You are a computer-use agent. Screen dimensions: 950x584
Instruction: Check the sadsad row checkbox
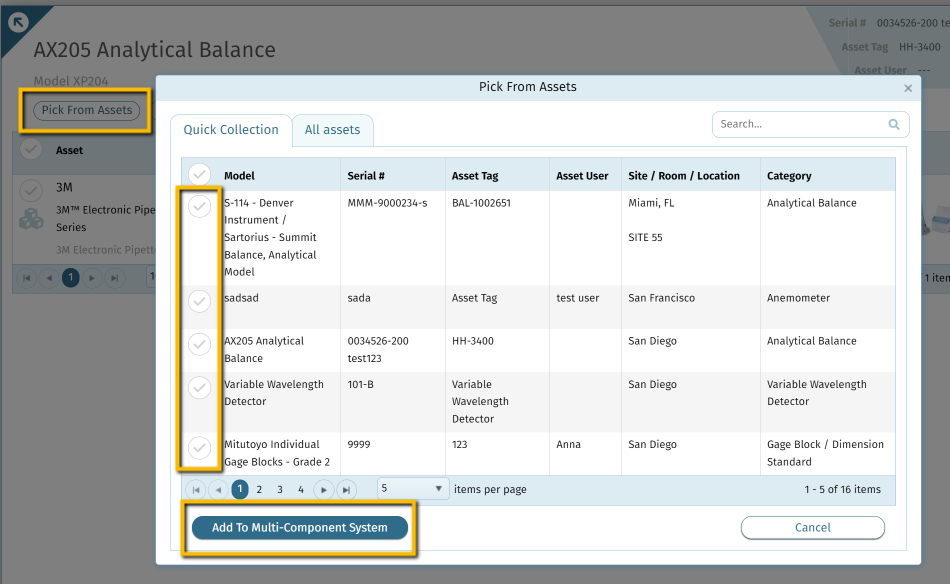pos(199,301)
